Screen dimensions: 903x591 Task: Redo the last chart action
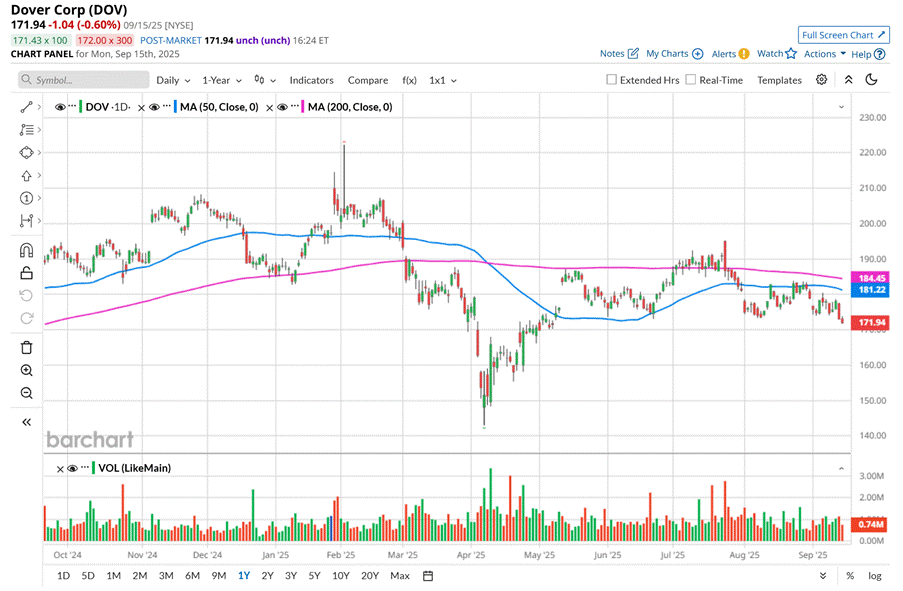[x=26, y=318]
